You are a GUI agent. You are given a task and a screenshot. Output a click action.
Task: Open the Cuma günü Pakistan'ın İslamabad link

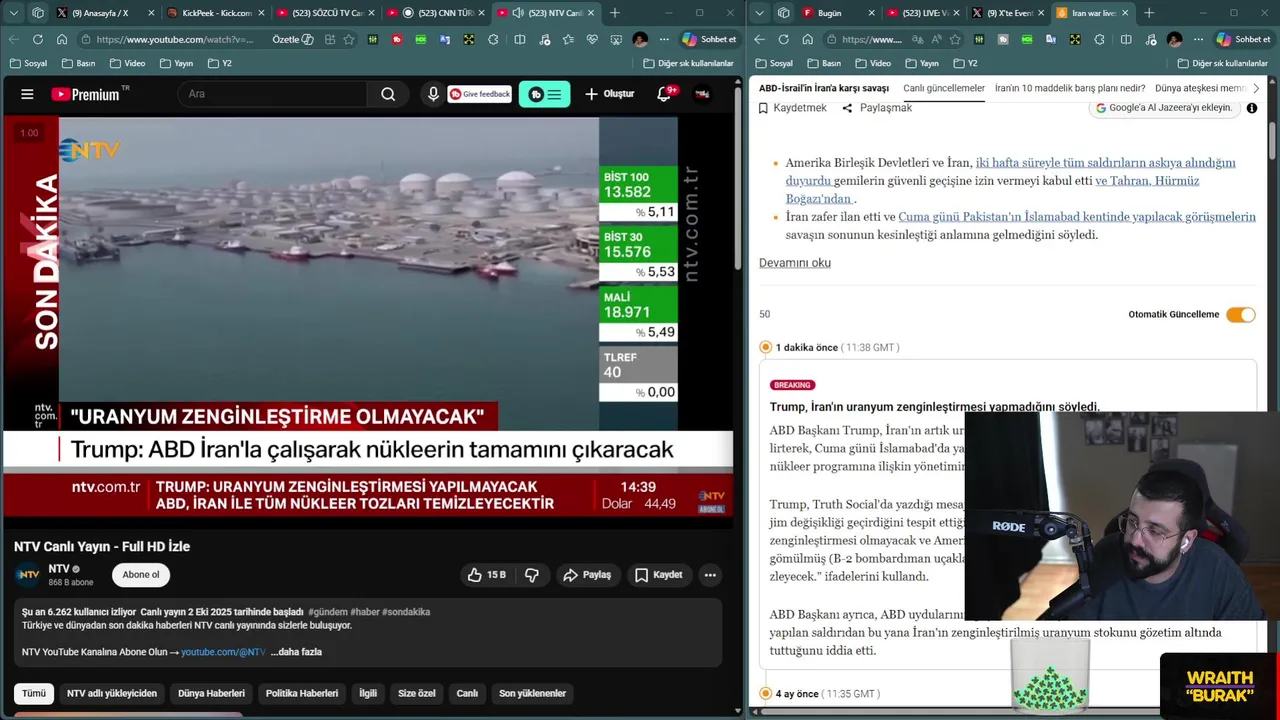(x=1077, y=217)
